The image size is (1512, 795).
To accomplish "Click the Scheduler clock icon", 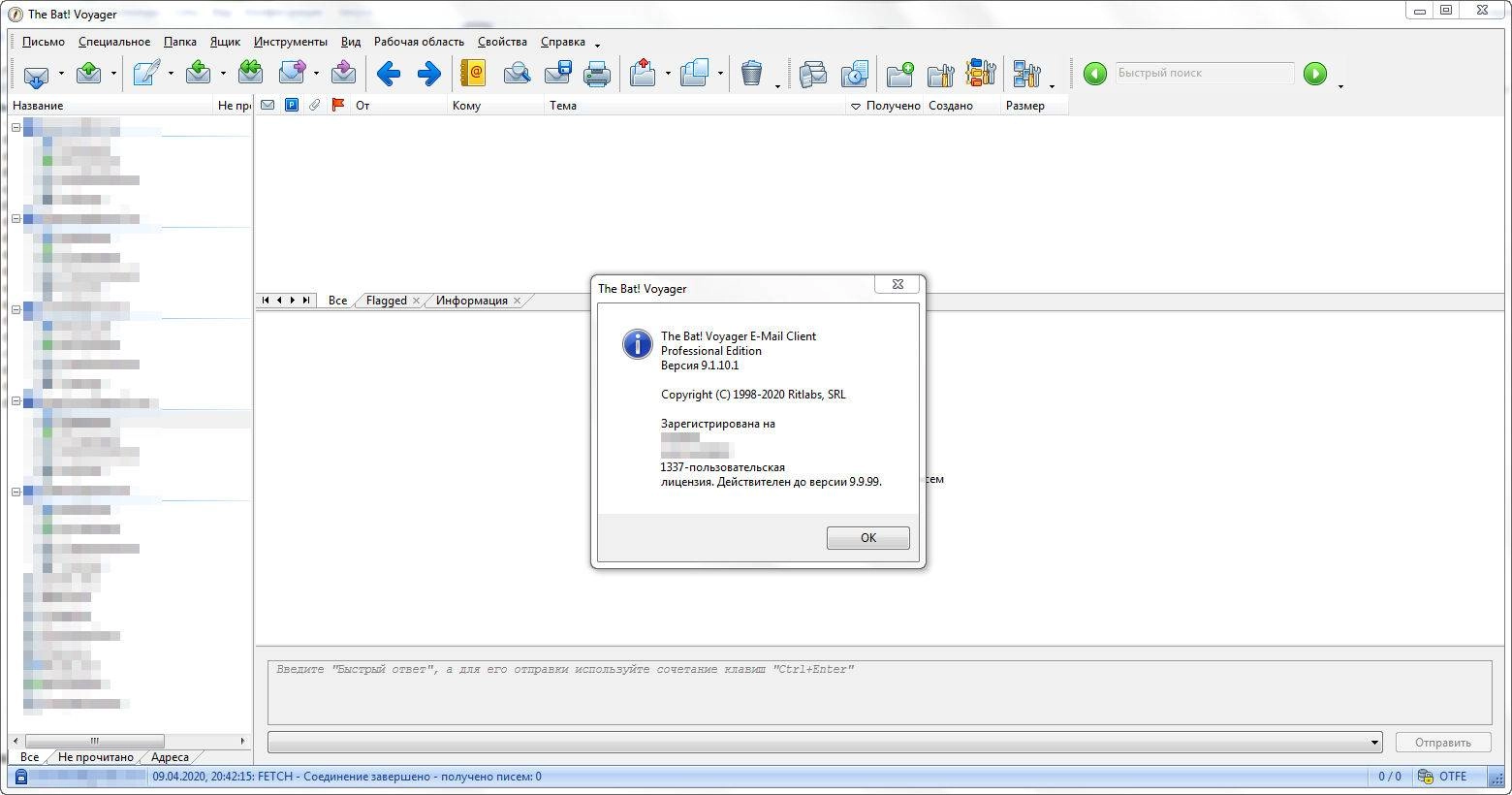I will point(854,74).
